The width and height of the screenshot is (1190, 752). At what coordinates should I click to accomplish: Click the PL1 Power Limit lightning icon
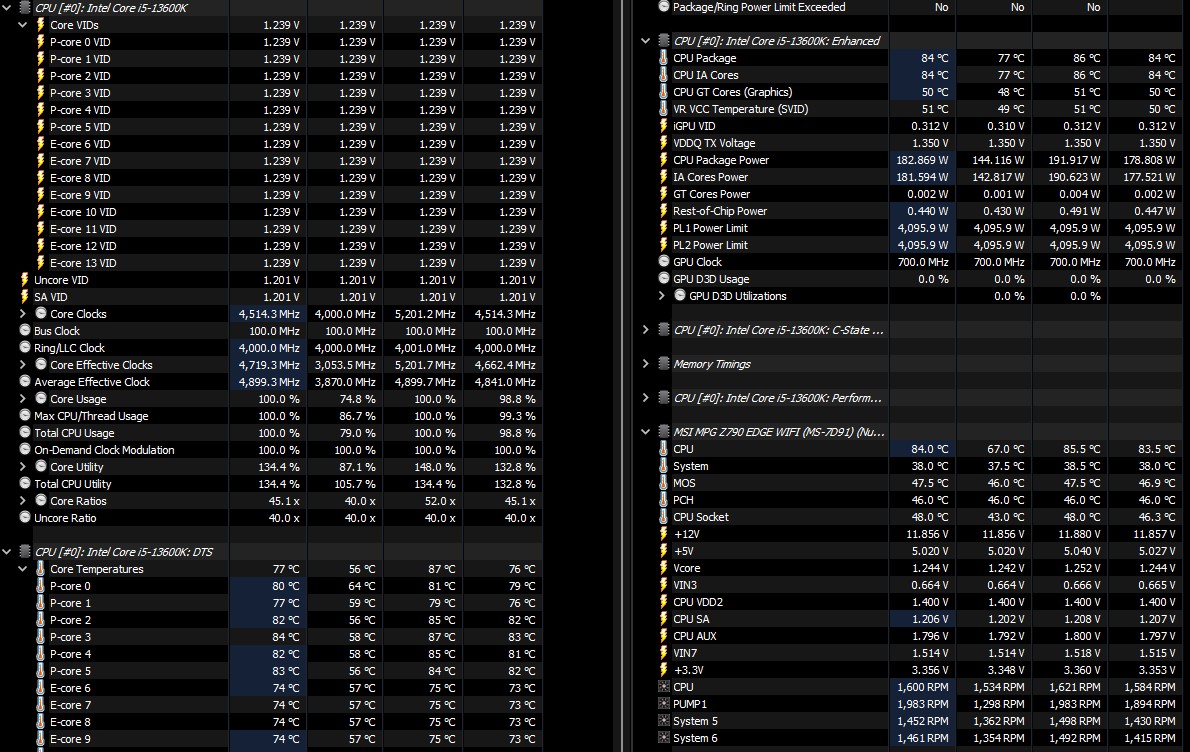(664, 228)
